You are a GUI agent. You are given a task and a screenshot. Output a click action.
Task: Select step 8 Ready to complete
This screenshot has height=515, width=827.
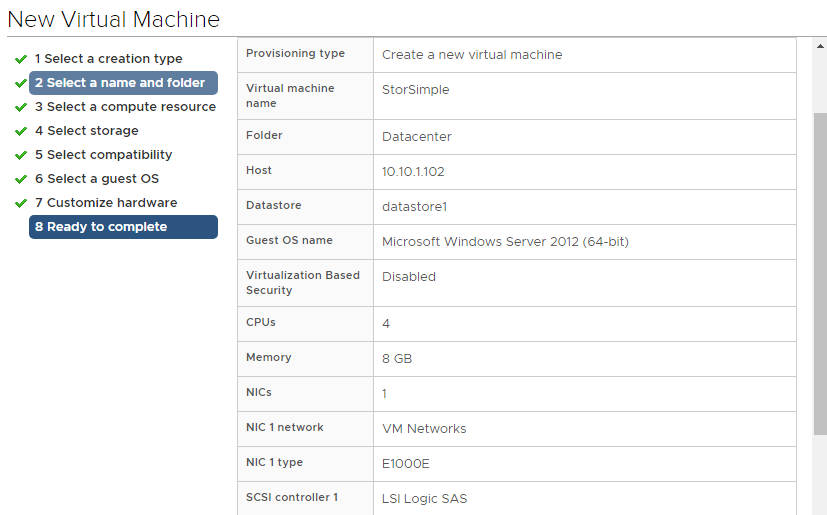123,227
